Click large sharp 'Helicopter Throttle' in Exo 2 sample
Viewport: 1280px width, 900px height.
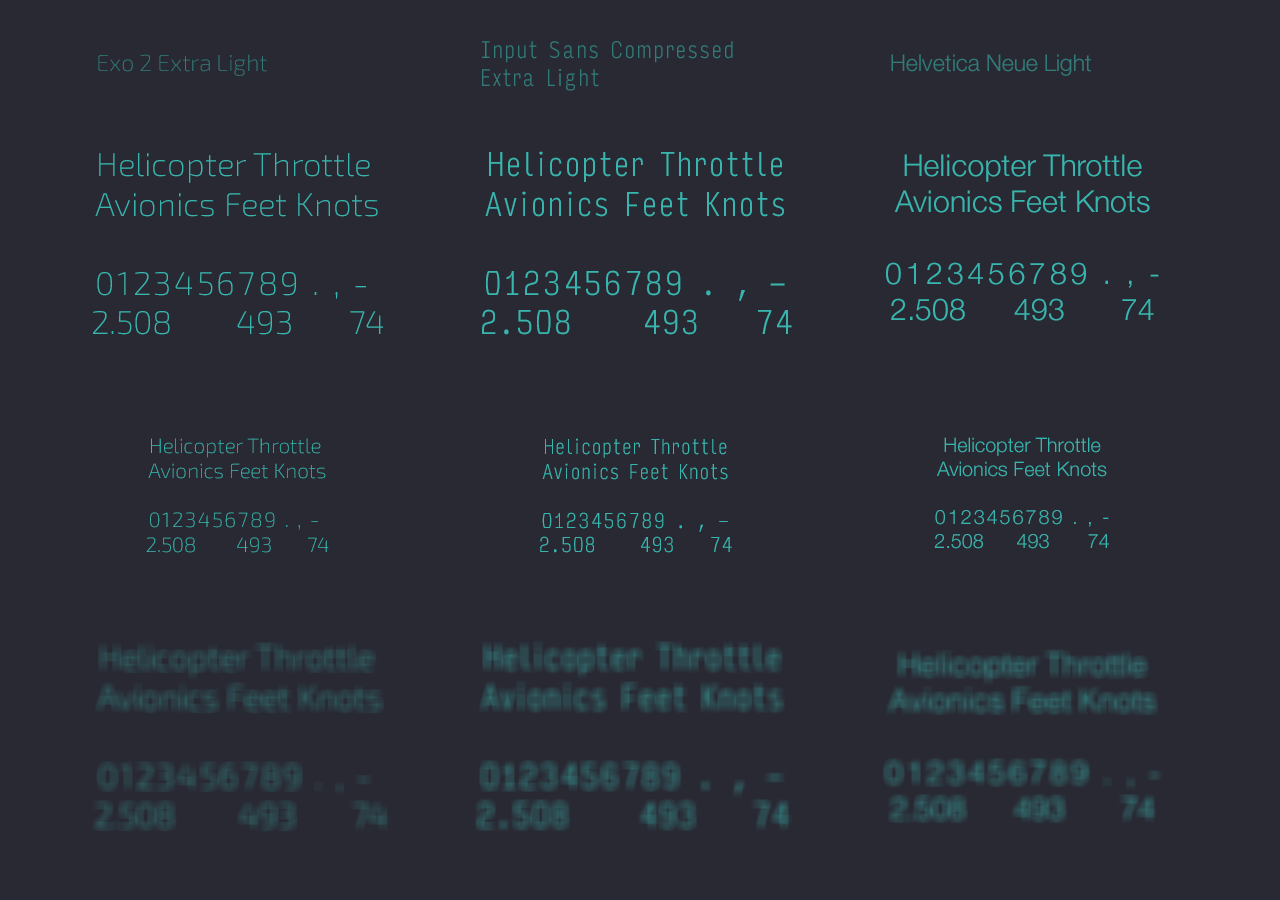[234, 165]
